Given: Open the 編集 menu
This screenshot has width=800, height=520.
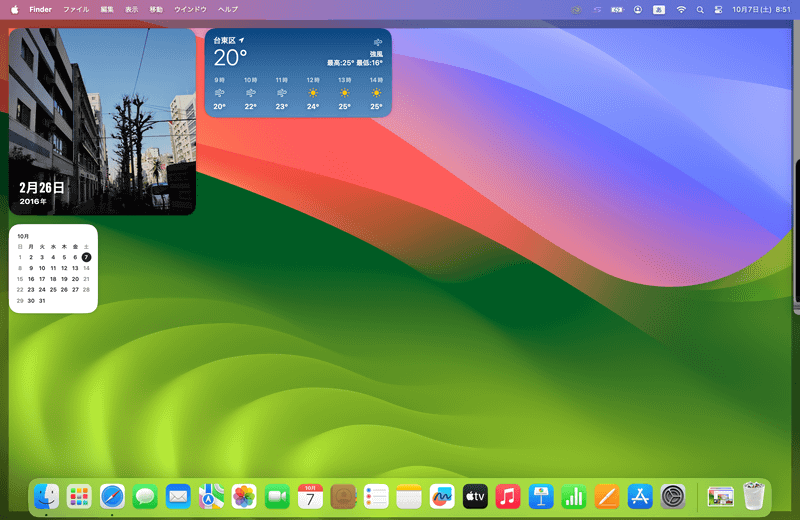Looking at the screenshot, I should click(x=107, y=9).
